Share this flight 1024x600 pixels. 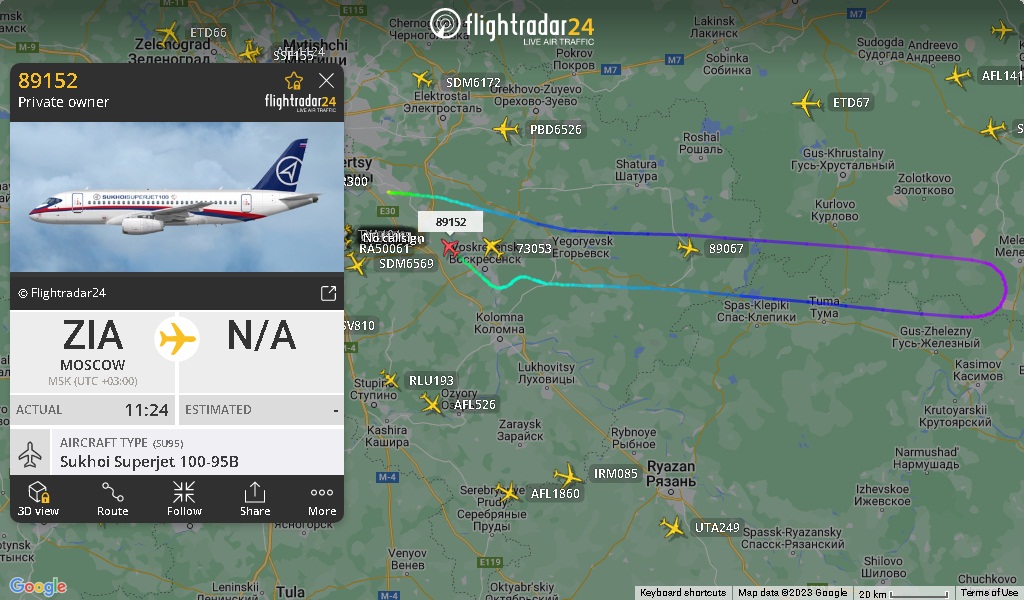(x=255, y=498)
